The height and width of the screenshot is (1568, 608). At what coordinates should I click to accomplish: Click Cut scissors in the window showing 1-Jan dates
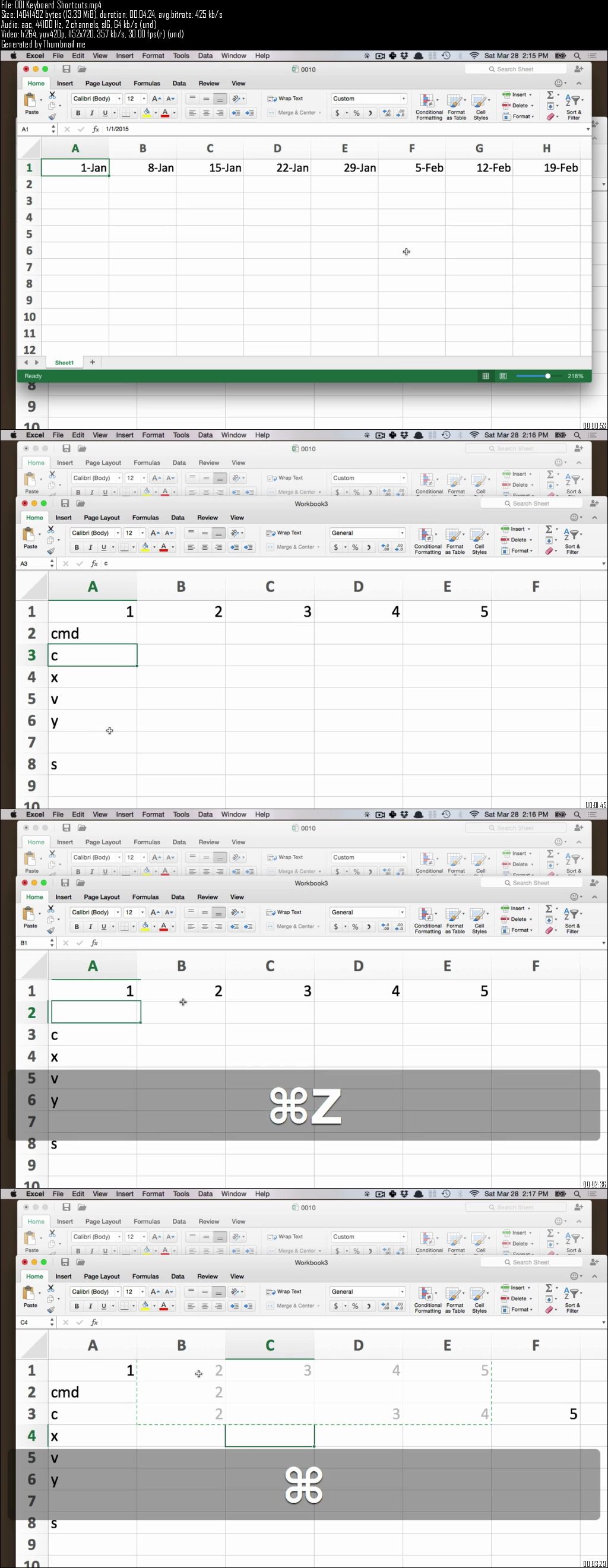(52, 96)
